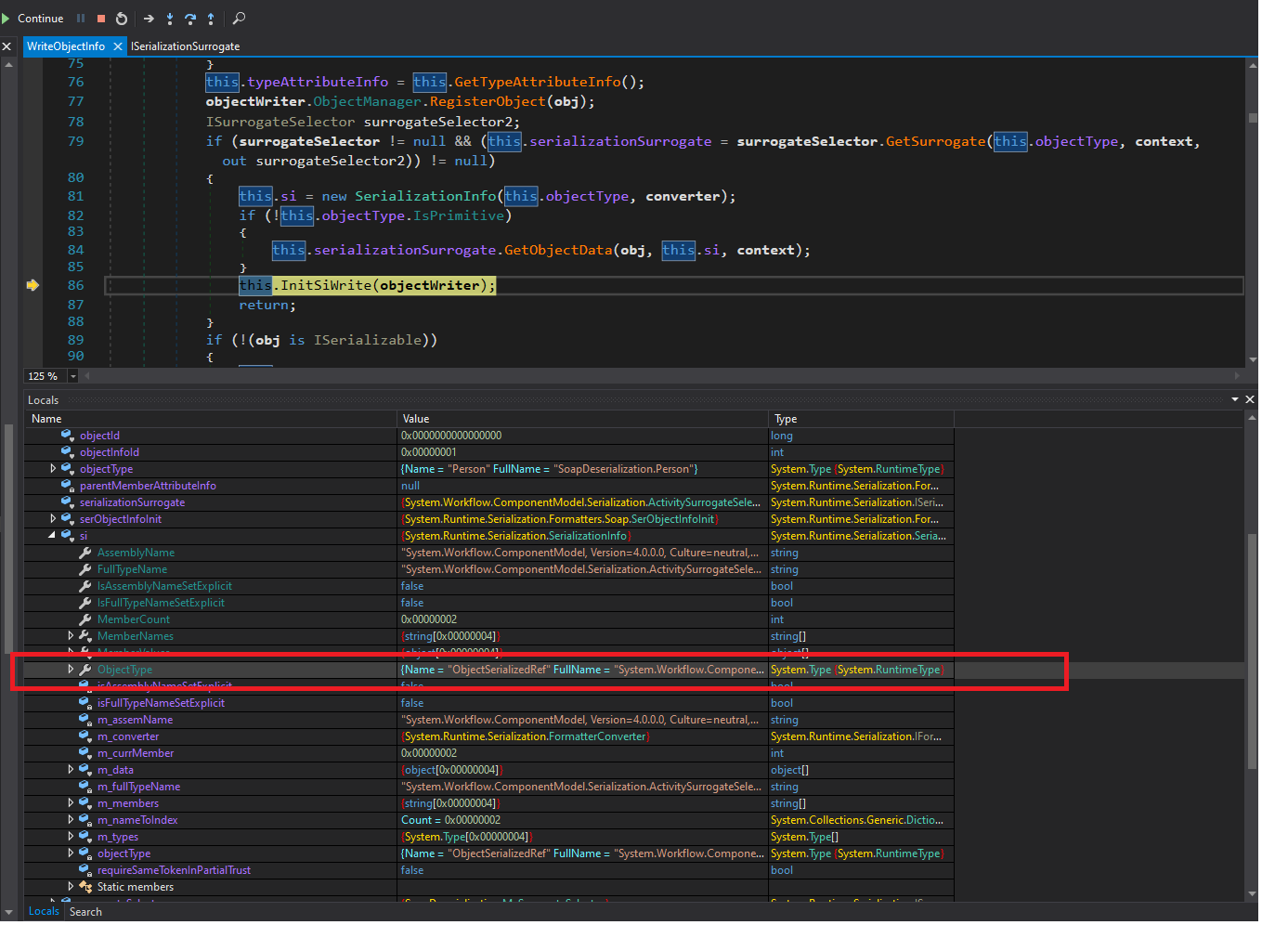Close the tab group with the leftmost X

[7, 46]
